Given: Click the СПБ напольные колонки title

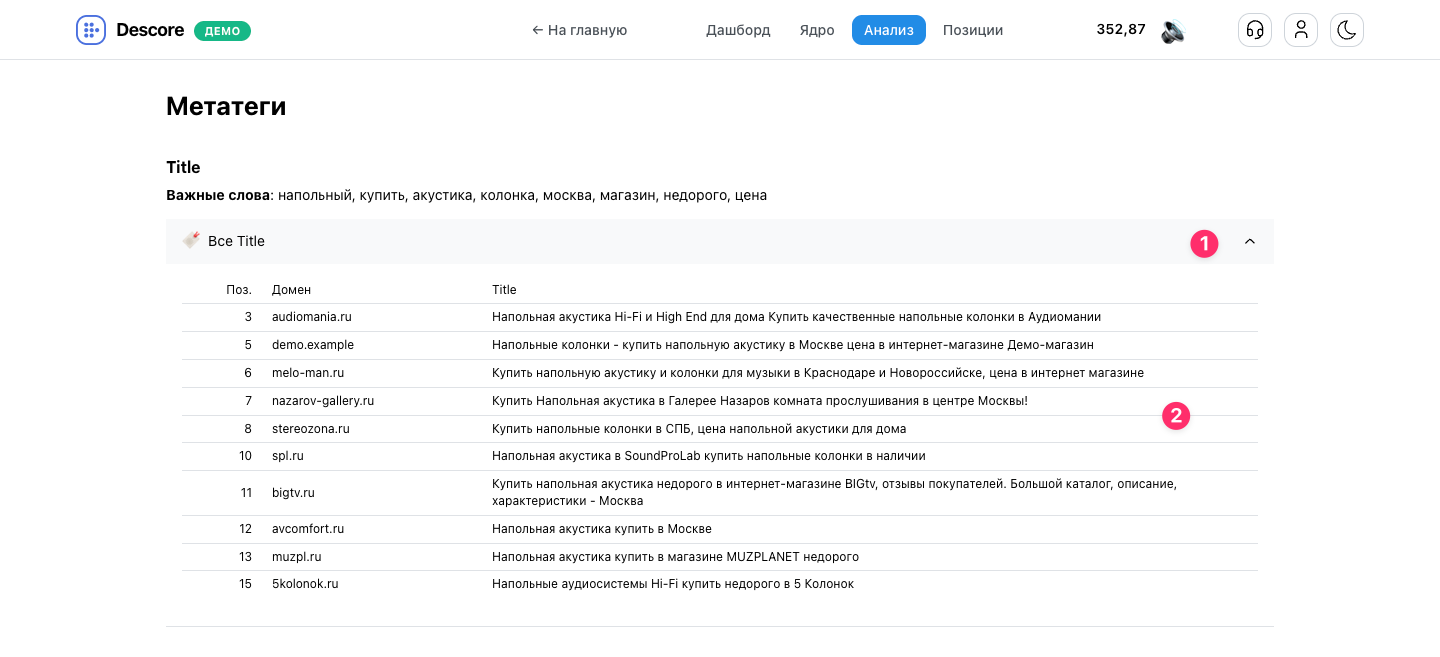Looking at the screenshot, I should point(699,429).
